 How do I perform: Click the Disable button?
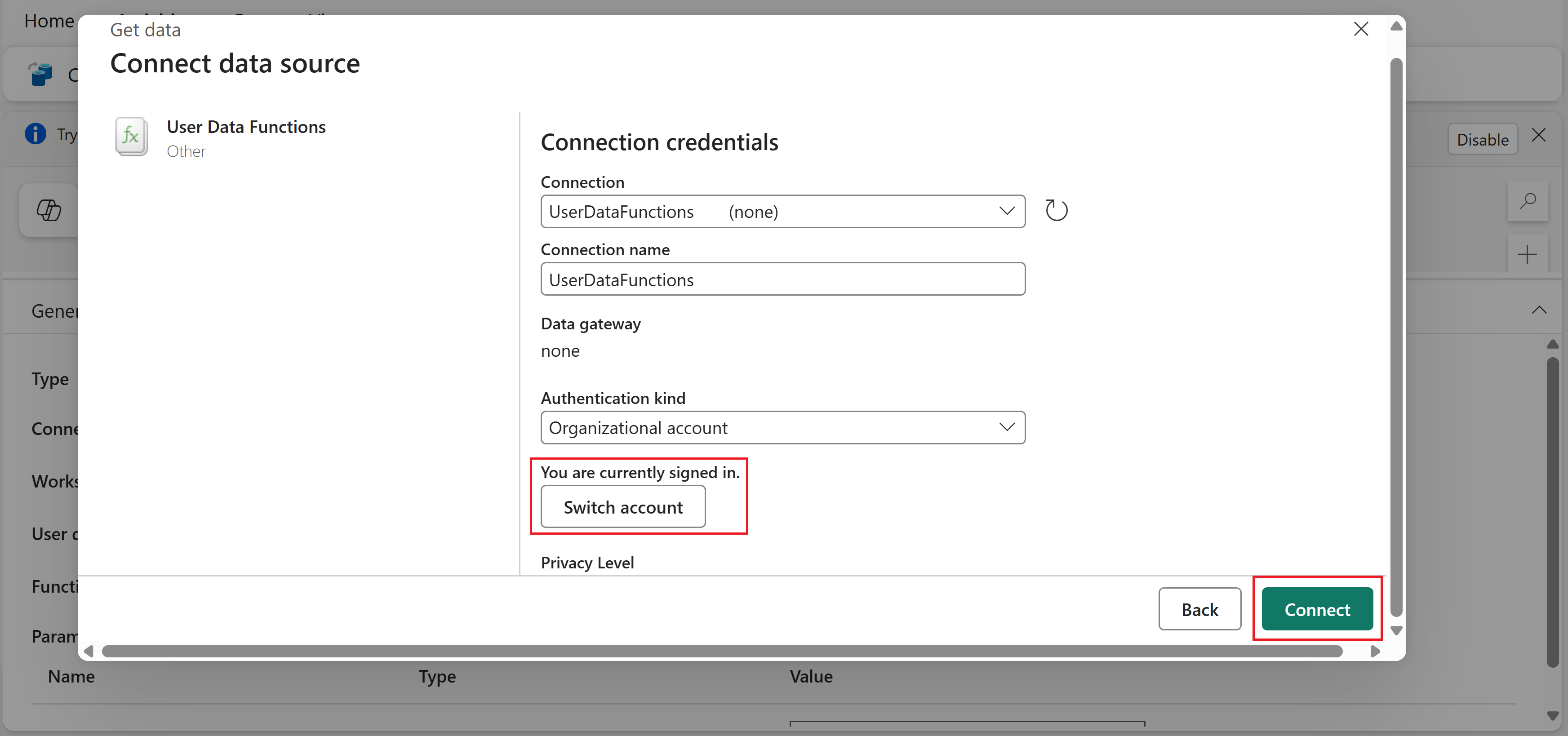[x=1482, y=139]
